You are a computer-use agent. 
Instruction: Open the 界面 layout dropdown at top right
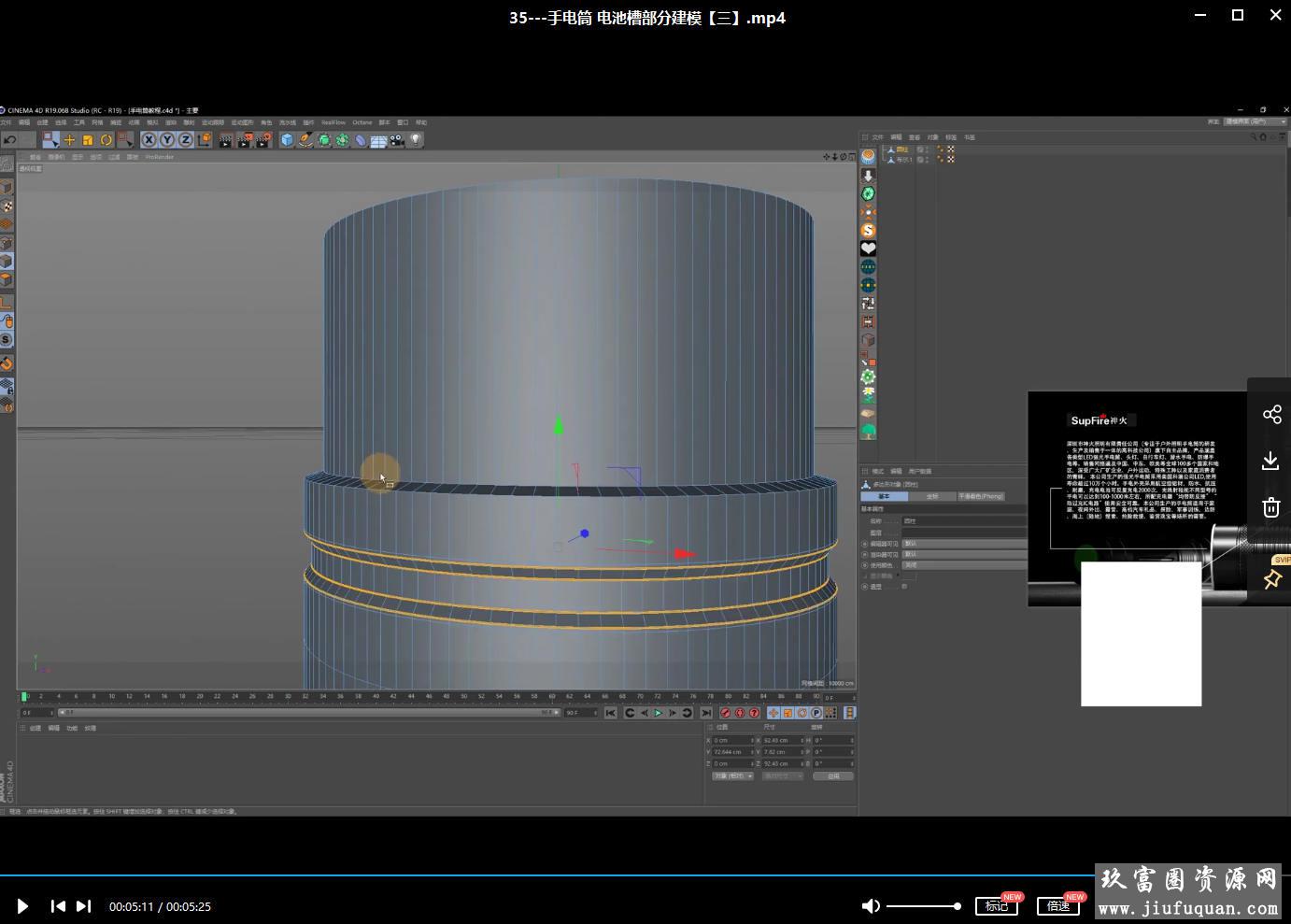click(1256, 121)
